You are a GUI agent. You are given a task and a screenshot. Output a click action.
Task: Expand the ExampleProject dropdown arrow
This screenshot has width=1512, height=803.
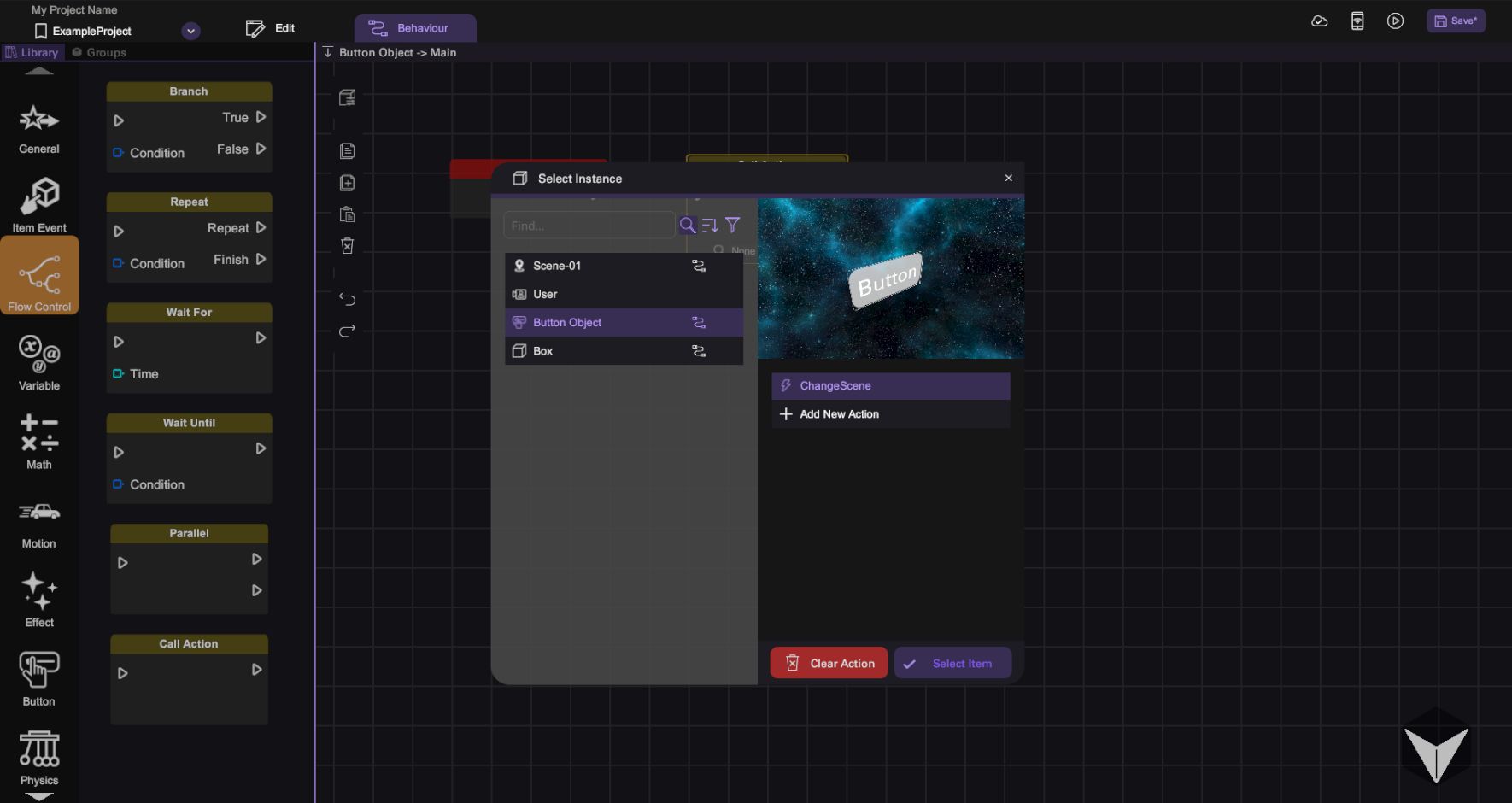coord(191,32)
